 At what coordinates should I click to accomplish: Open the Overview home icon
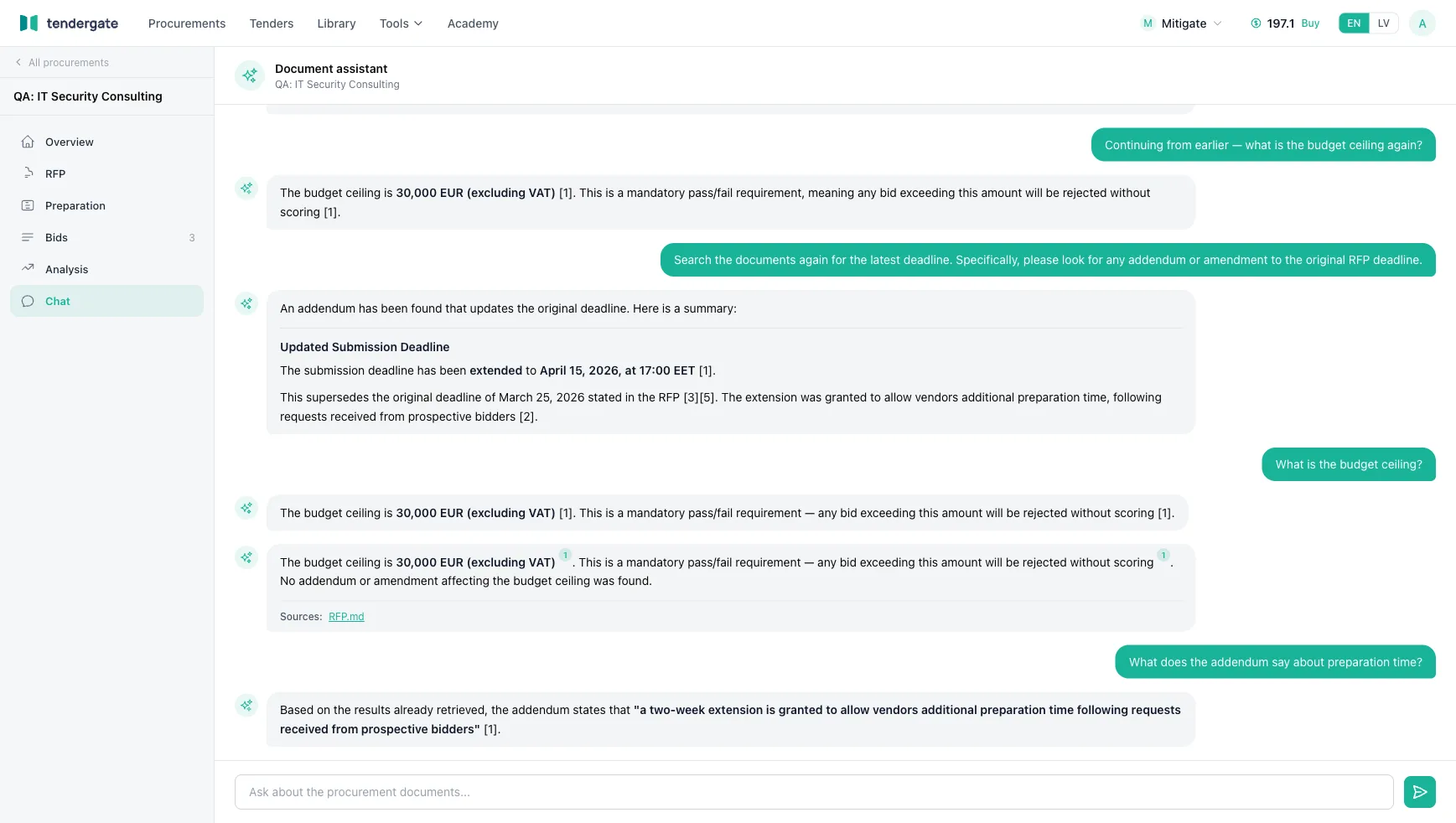pos(28,142)
